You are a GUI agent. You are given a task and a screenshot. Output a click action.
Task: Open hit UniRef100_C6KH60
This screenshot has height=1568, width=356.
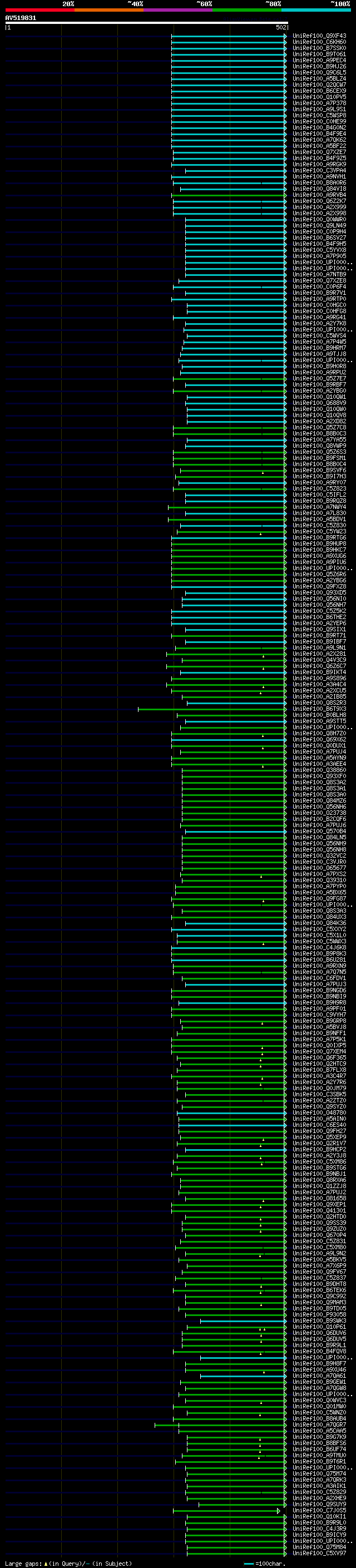point(319,42)
